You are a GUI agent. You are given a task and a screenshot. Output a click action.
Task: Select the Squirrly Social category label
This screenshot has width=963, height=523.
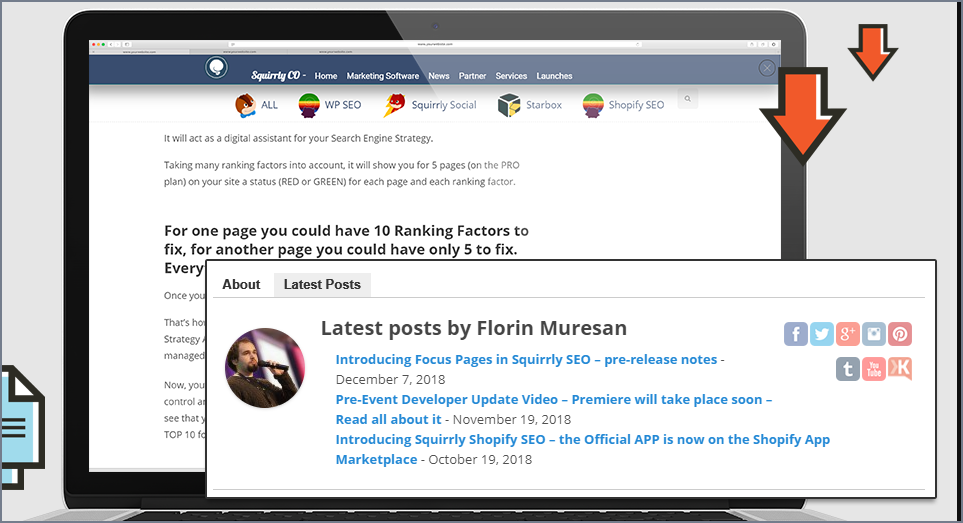[x=444, y=105]
